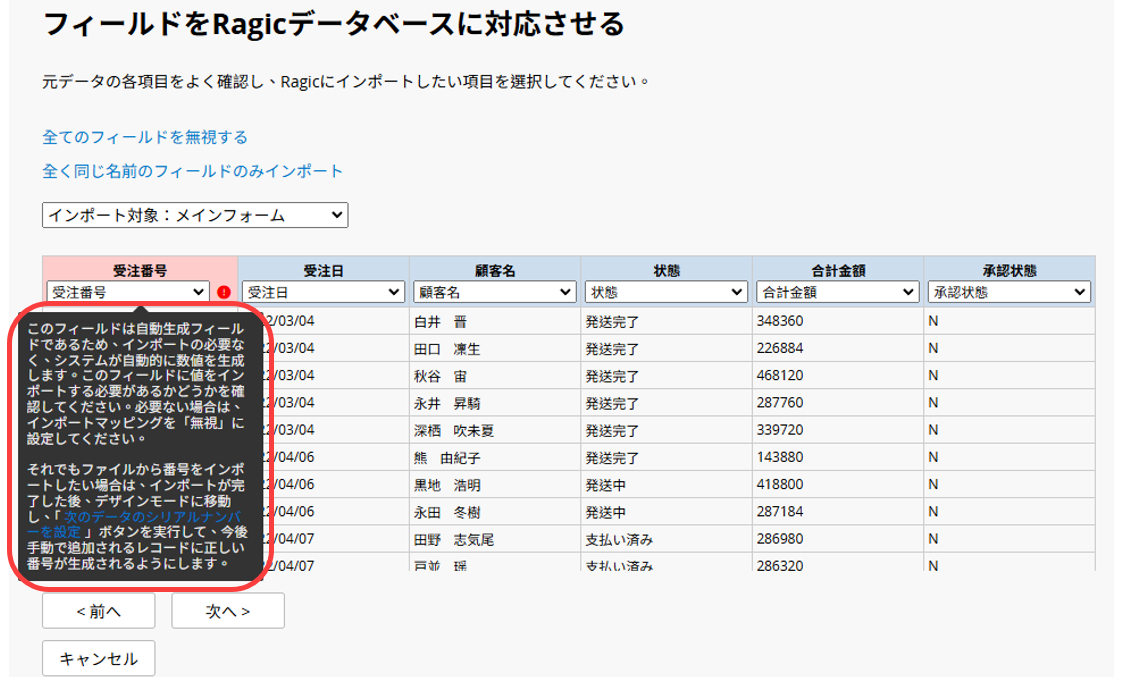Click the amount cell 287184
This screenshot has height=677, width=1133.
[x=837, y=512]
